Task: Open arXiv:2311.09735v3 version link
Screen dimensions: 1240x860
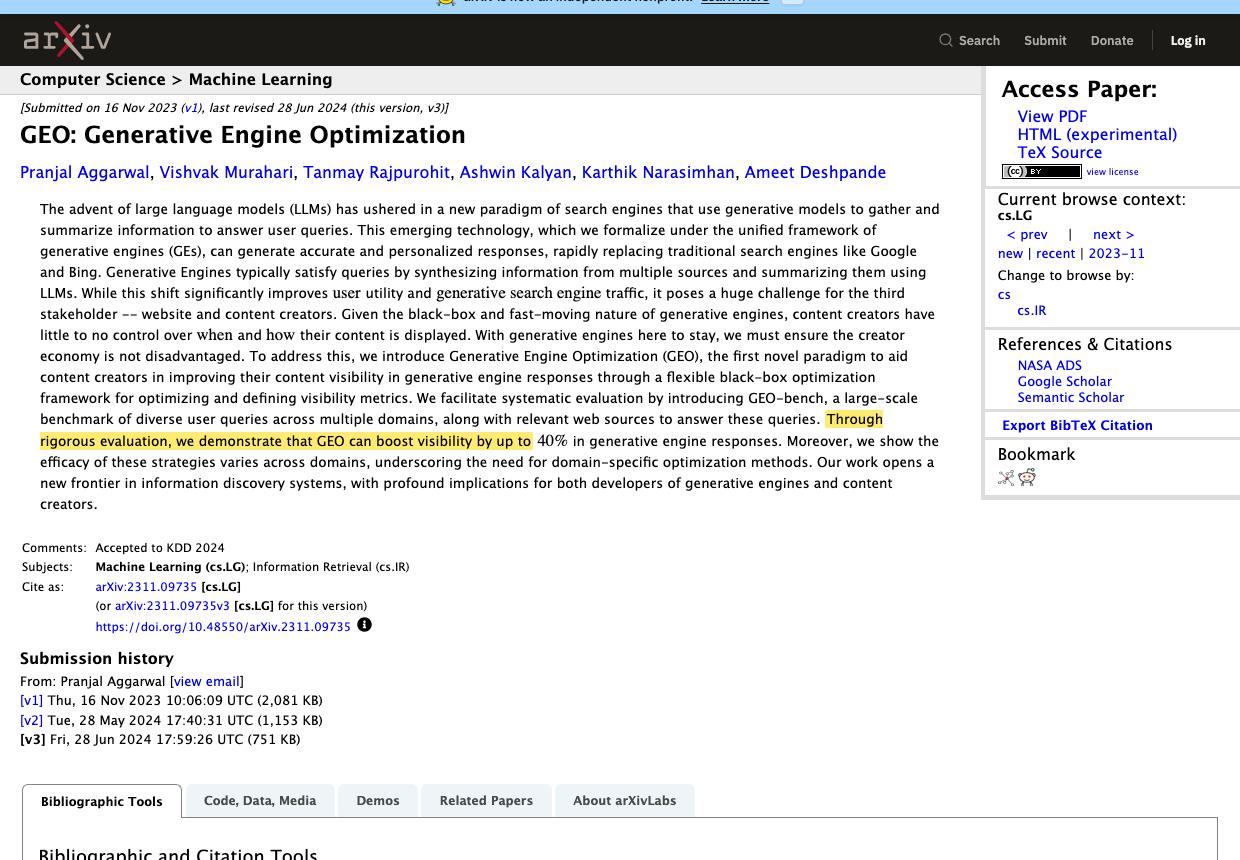Action: click(172, 606)
